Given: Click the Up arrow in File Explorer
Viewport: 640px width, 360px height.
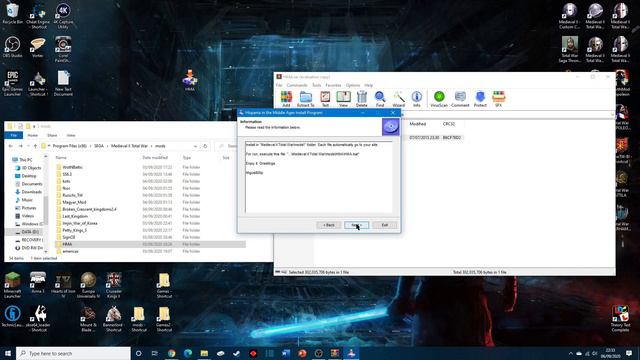Looking at the screenshot, I should 36,146.
